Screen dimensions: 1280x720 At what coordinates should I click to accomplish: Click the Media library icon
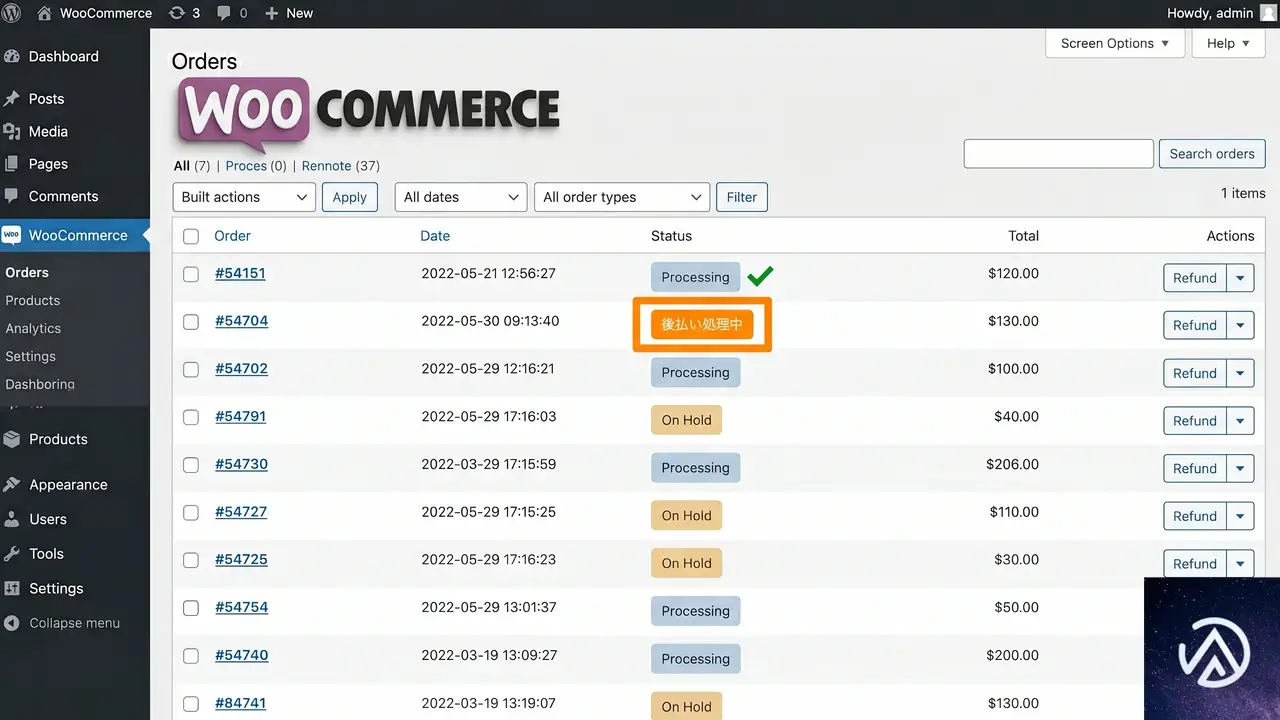(12, 132)
